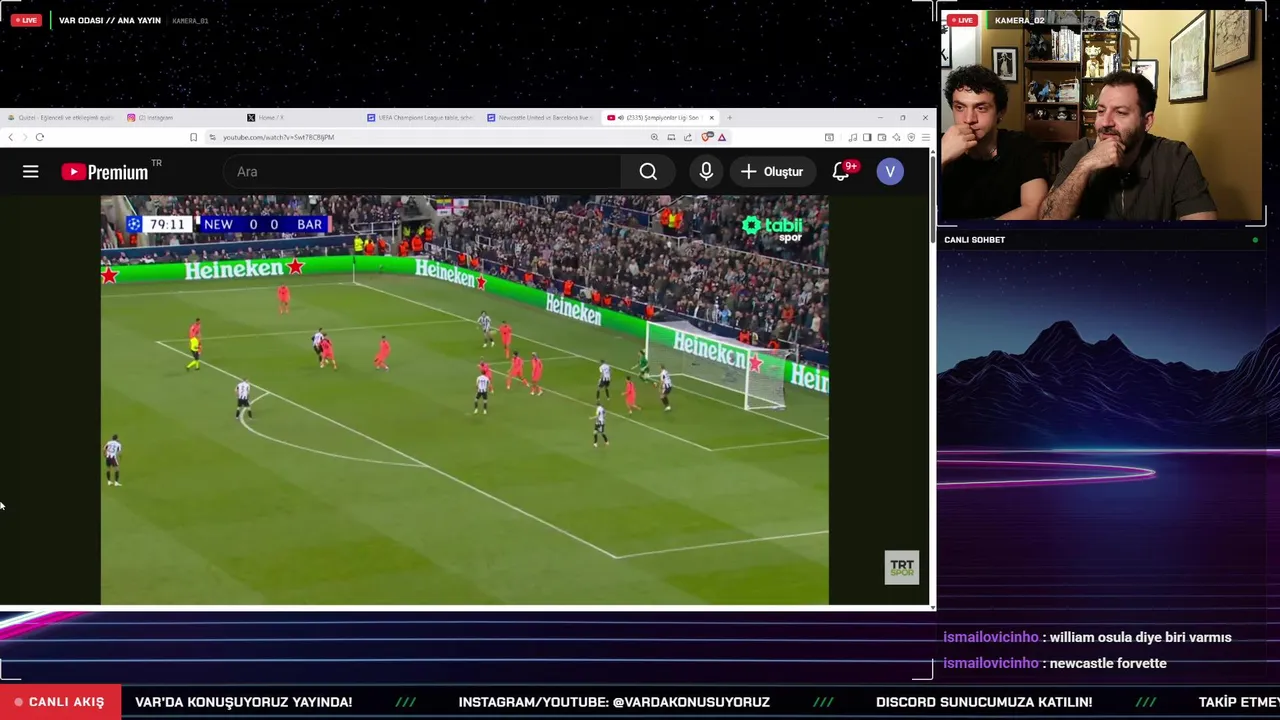1280x720 pixels.
Task: Click the NEW 0 0 BAR scoreboard
Action: [264, 224]
